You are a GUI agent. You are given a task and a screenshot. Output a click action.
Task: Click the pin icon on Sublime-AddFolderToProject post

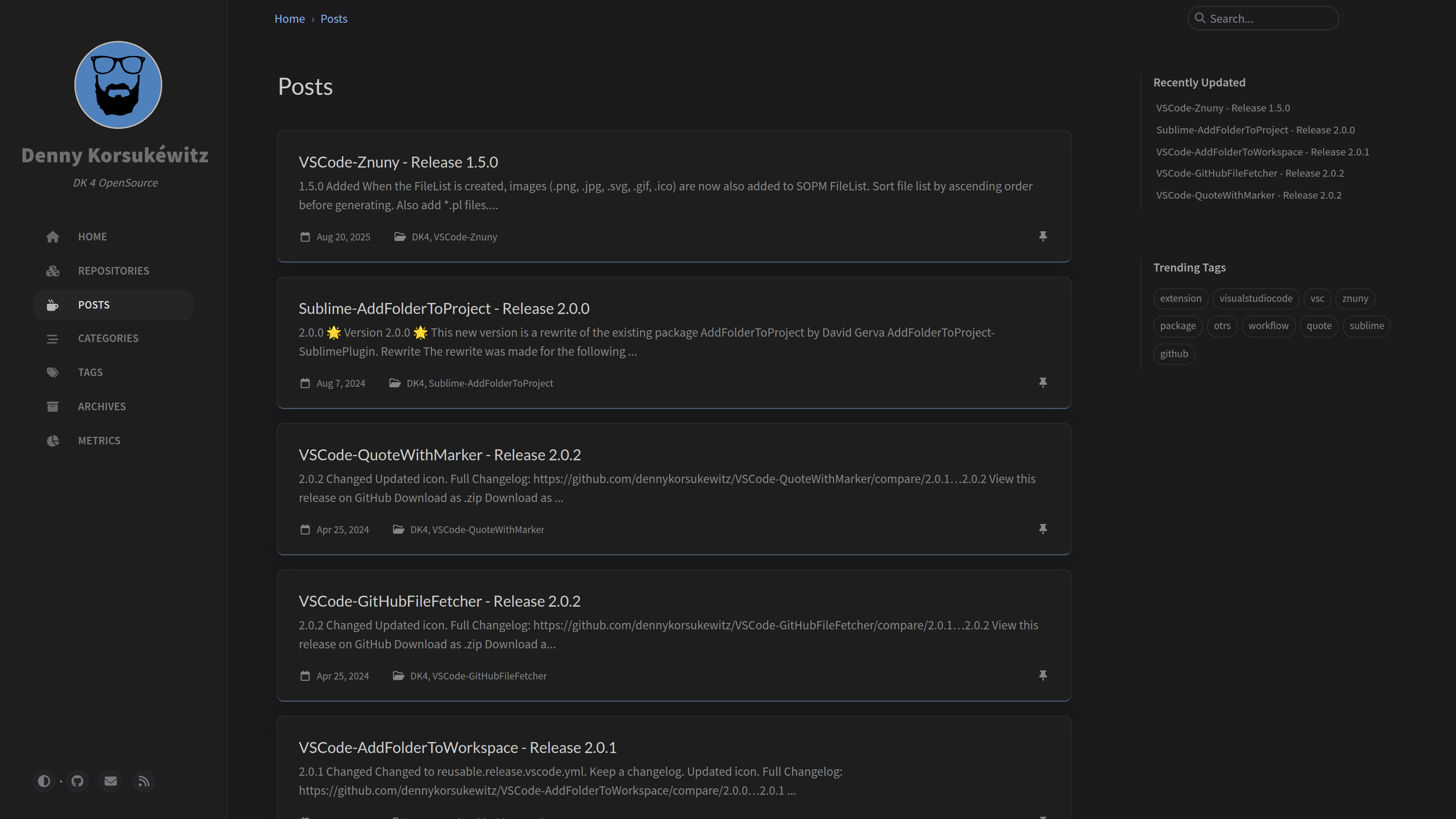click(x=1043, y=383)
